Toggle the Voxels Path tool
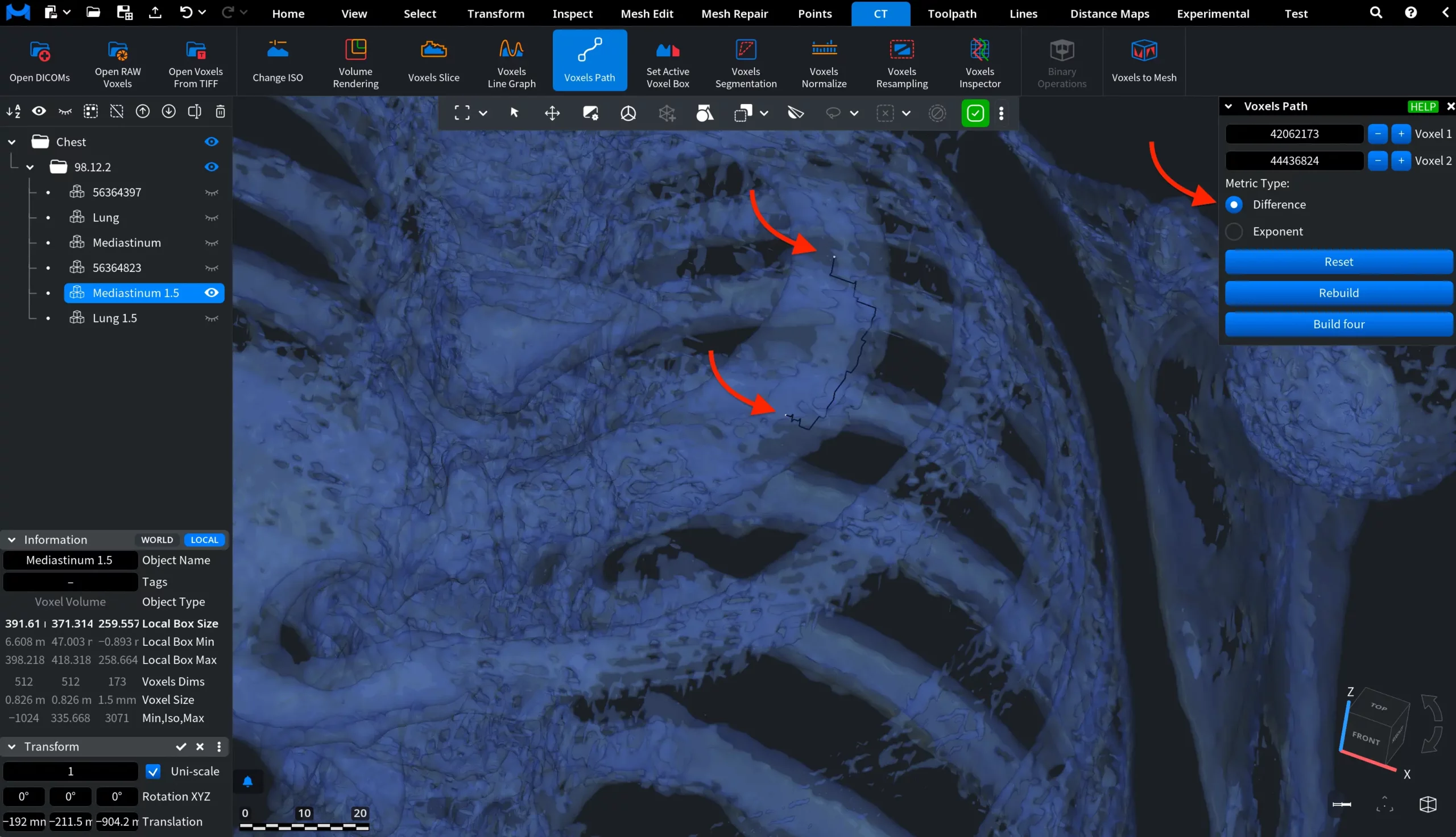Viewport: 1456px width, 837px height. [590, 61]
